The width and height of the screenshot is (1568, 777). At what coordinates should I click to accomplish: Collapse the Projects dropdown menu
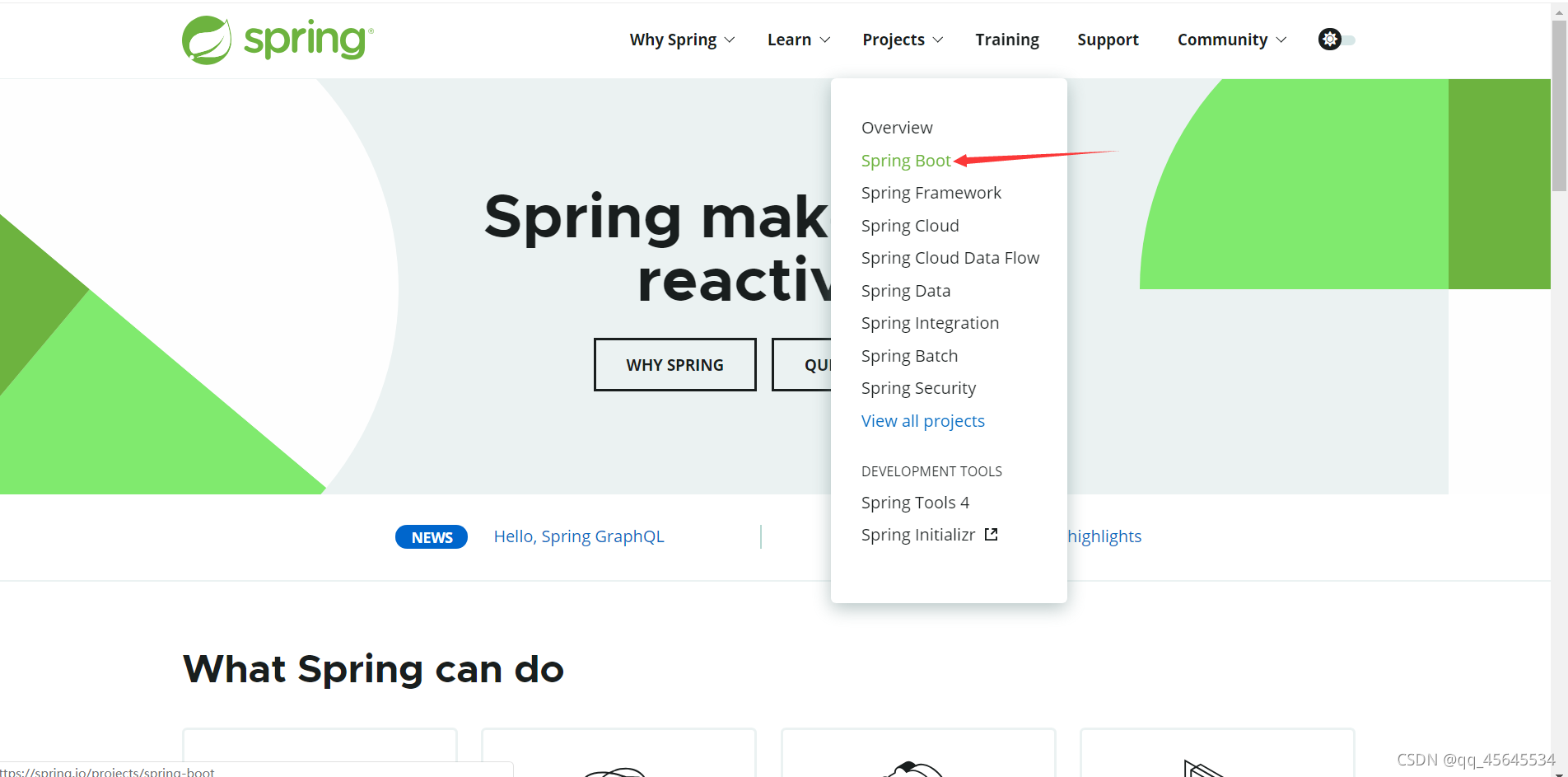point(903,40)
